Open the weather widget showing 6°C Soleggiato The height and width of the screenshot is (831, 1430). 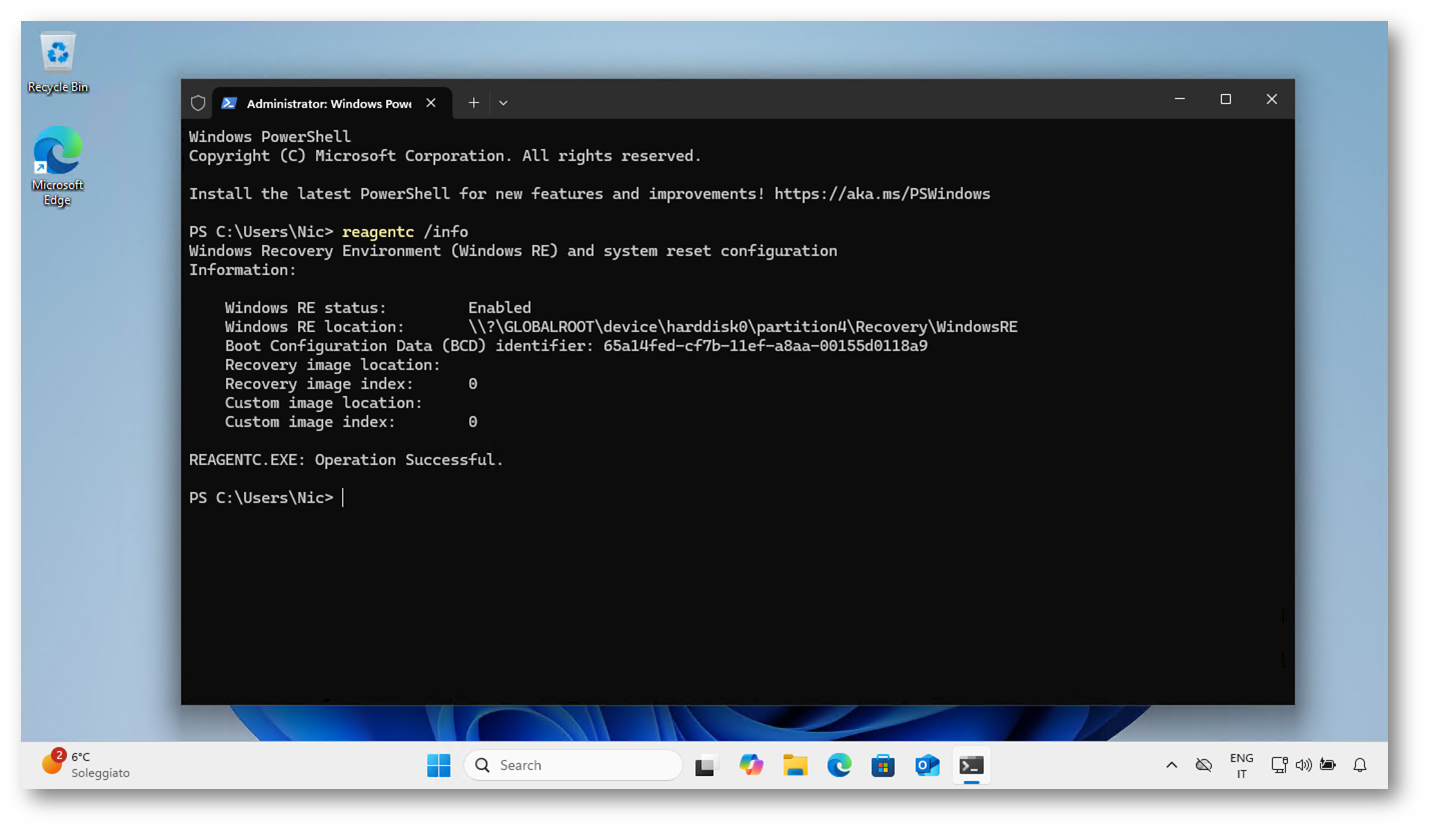[87, 765]
